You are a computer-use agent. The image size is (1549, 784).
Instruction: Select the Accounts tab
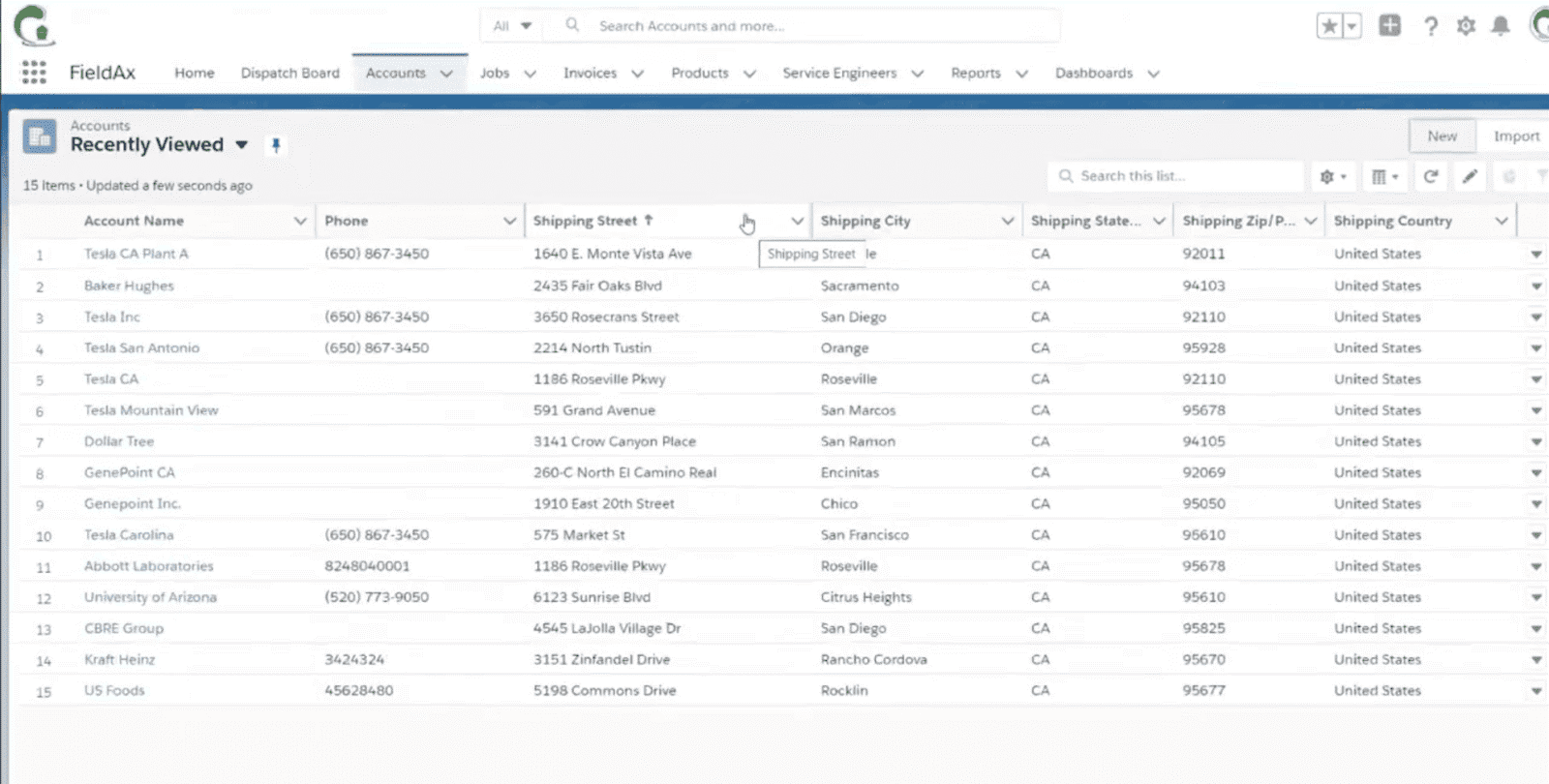[396, 73]
